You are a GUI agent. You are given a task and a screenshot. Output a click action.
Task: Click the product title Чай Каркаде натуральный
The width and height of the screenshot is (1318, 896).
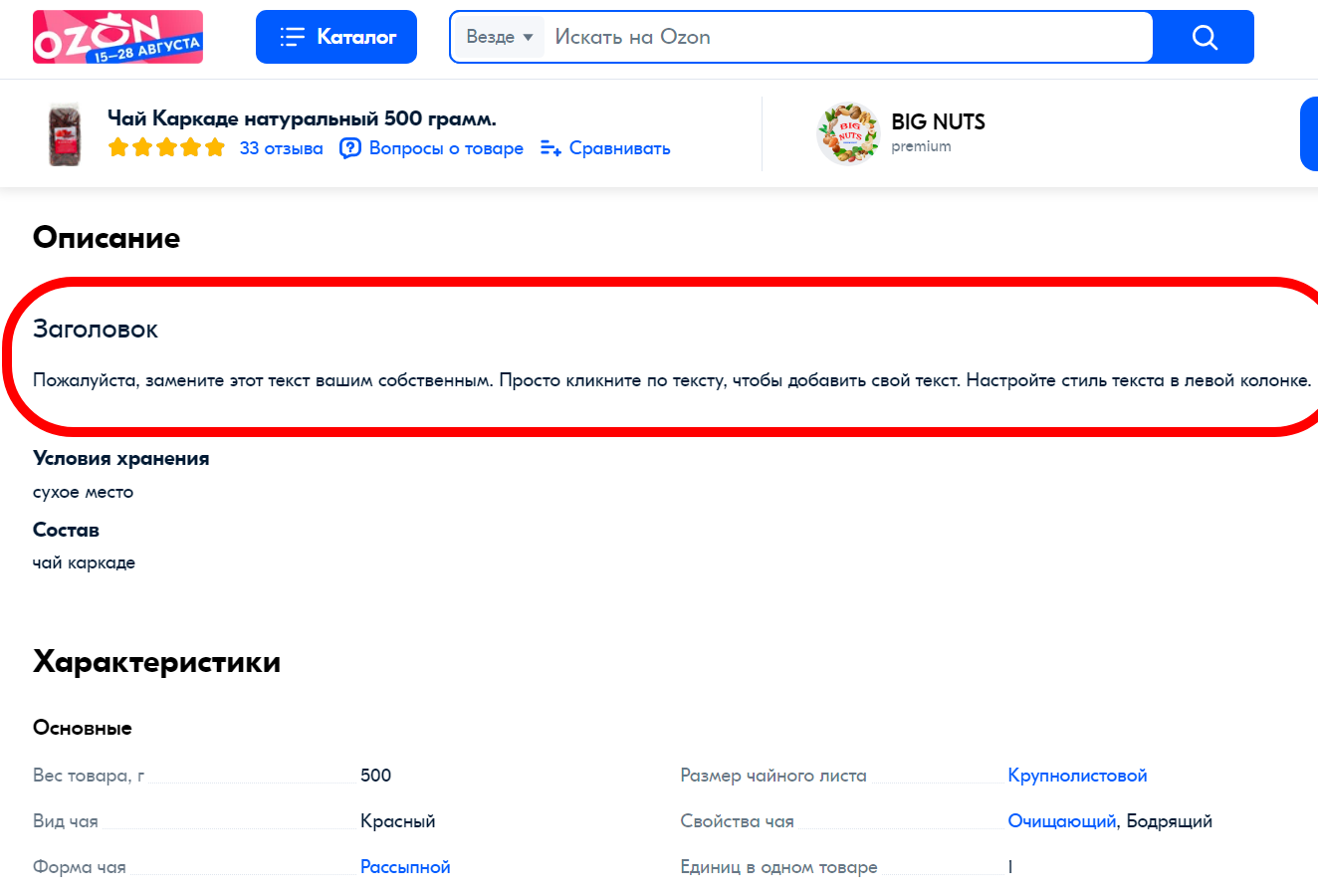(x=301, y=117)
